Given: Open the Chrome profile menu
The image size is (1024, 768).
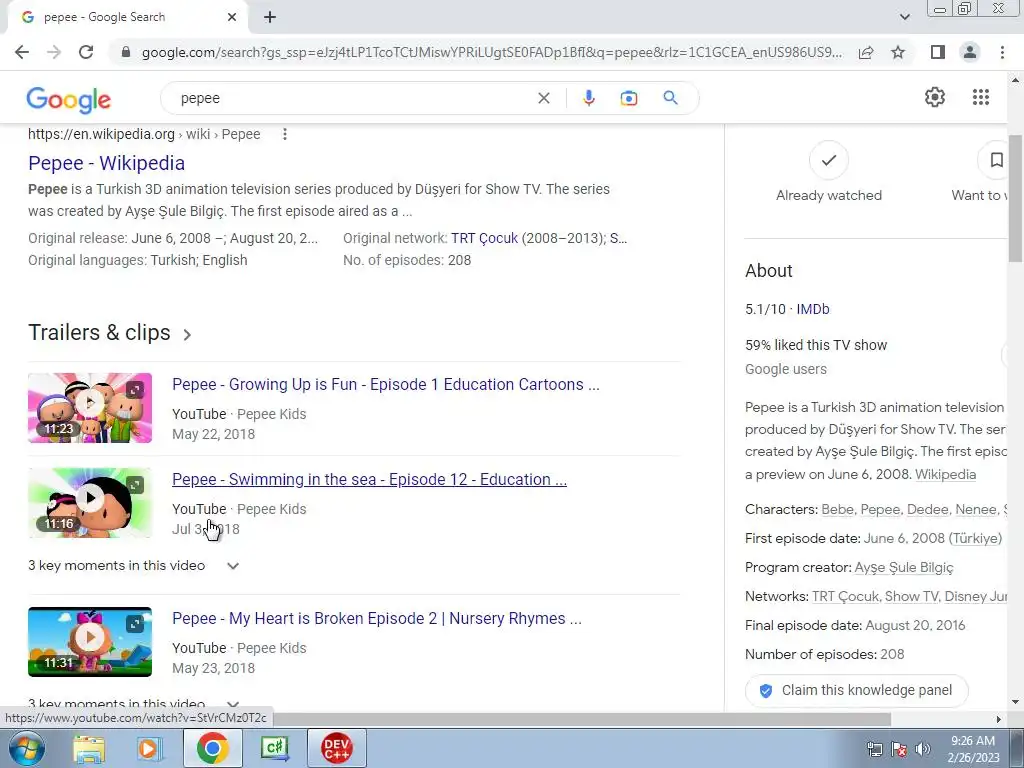Looking at the screenshot, I should (x=970, y=52).
